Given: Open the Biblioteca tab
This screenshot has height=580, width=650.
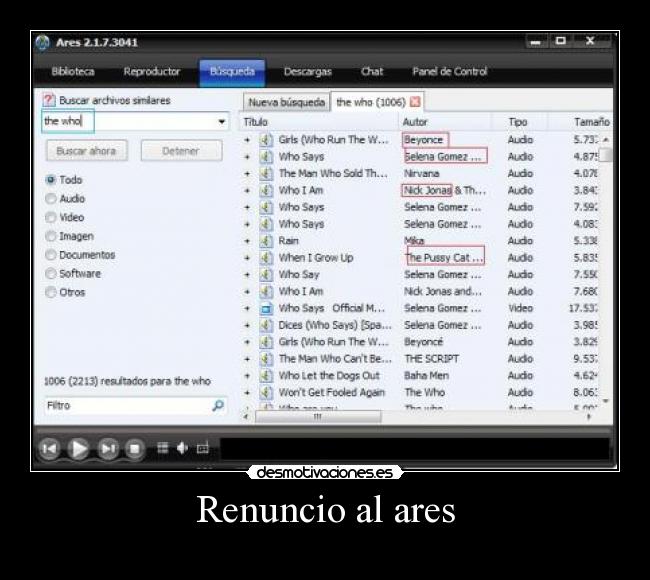Looking at the screenshot, I should click(x=73, y=72).
